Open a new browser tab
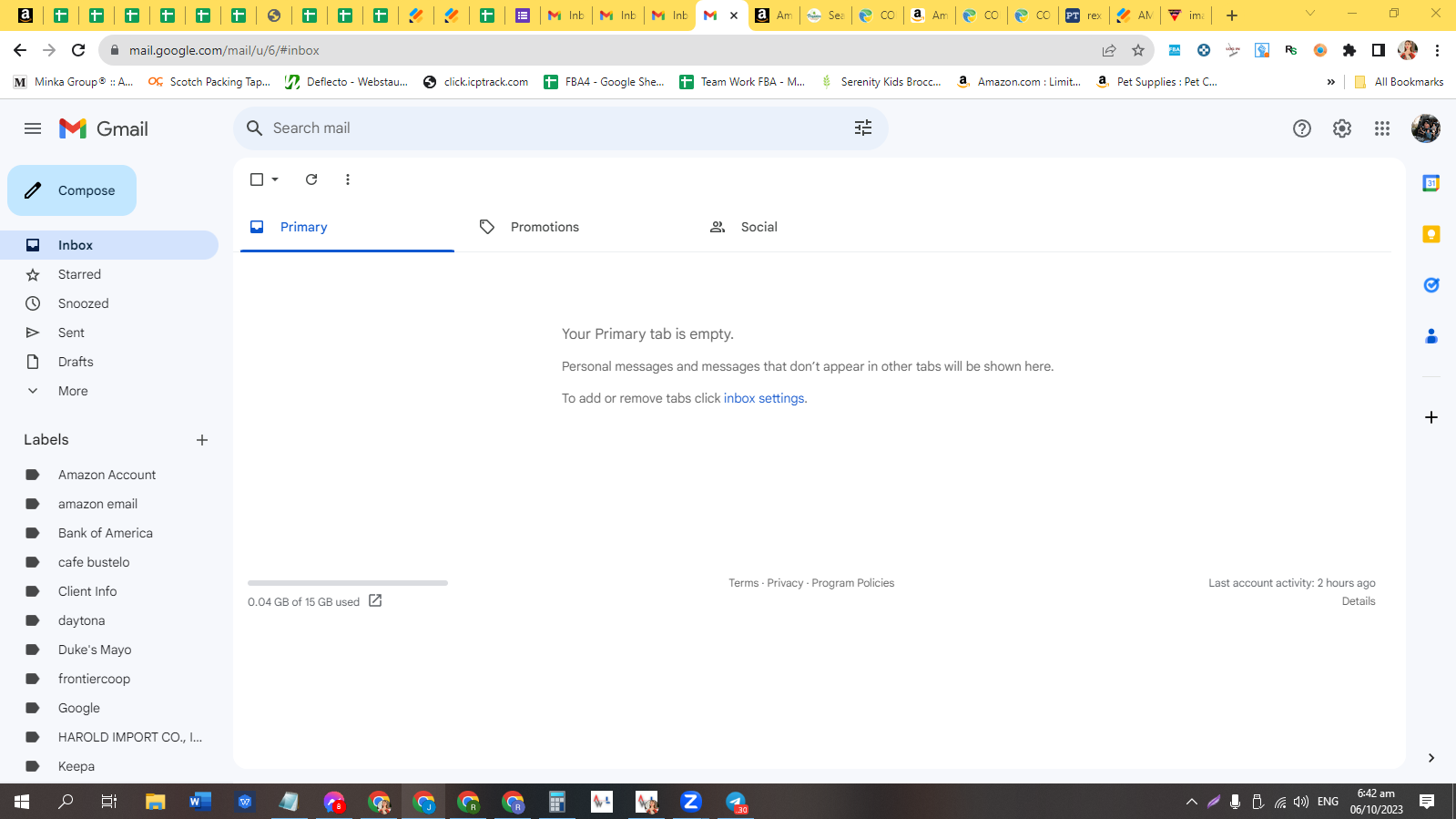 coord(1232,15)
